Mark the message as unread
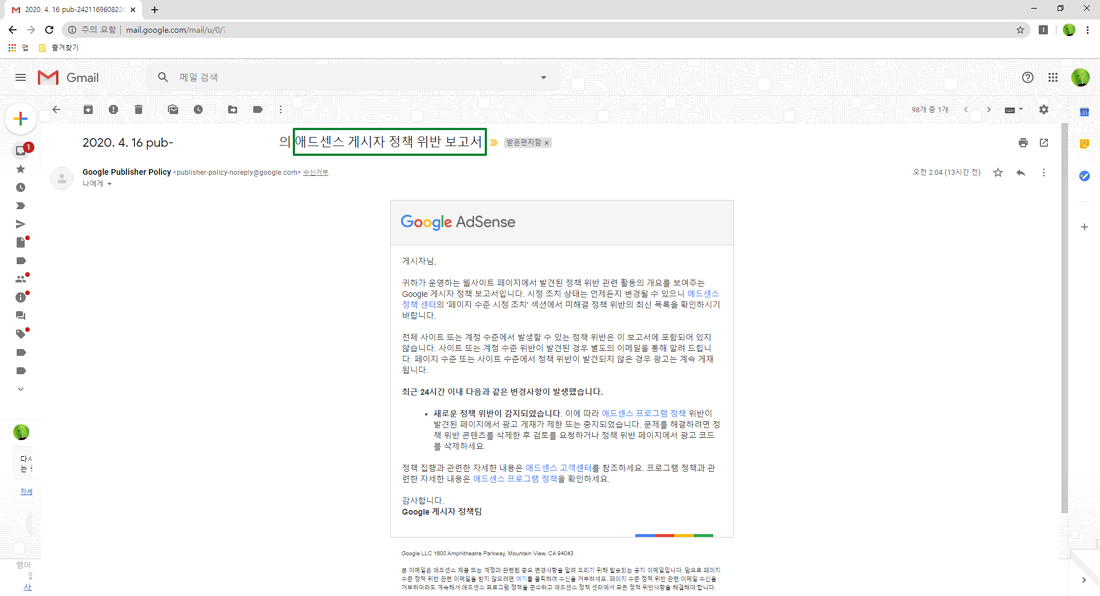This screenshot has width=1100, height=596. click(173, 109)
